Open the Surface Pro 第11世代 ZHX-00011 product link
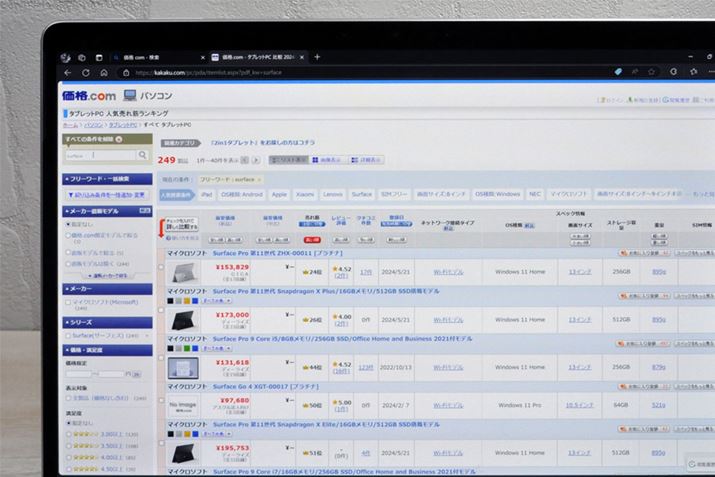 (277, 253)
